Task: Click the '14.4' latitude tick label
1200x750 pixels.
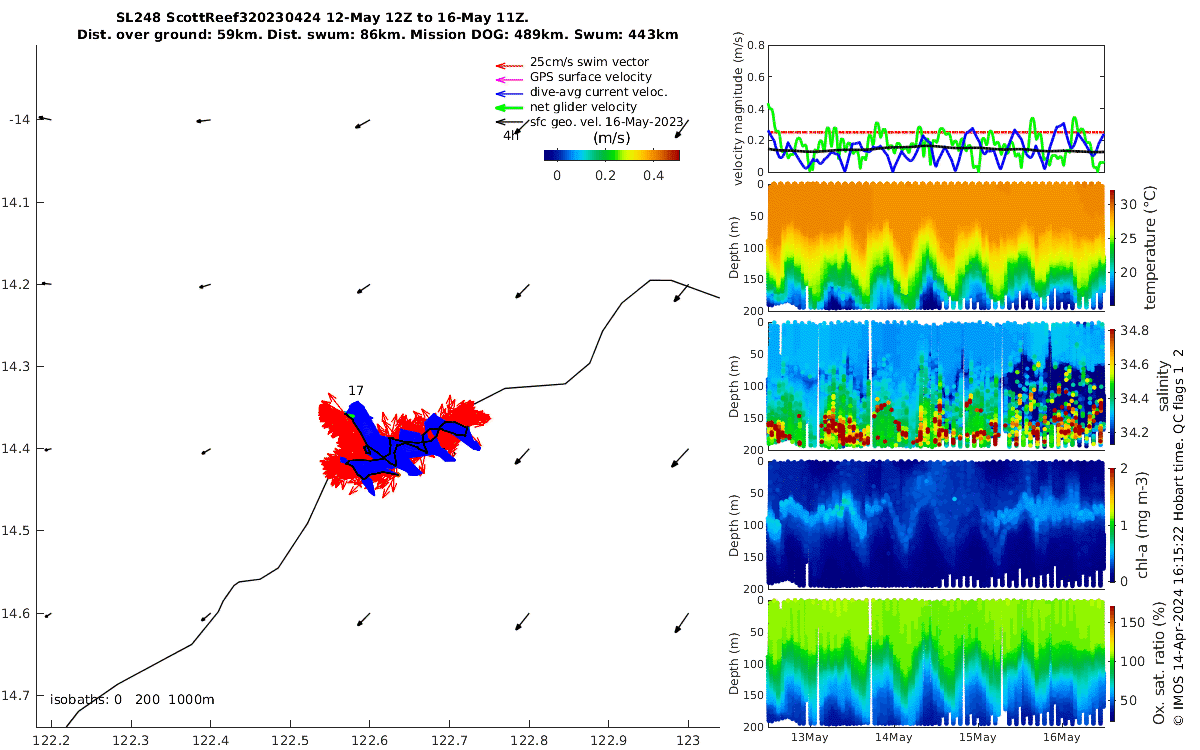Action: click(x=16, y=449)
